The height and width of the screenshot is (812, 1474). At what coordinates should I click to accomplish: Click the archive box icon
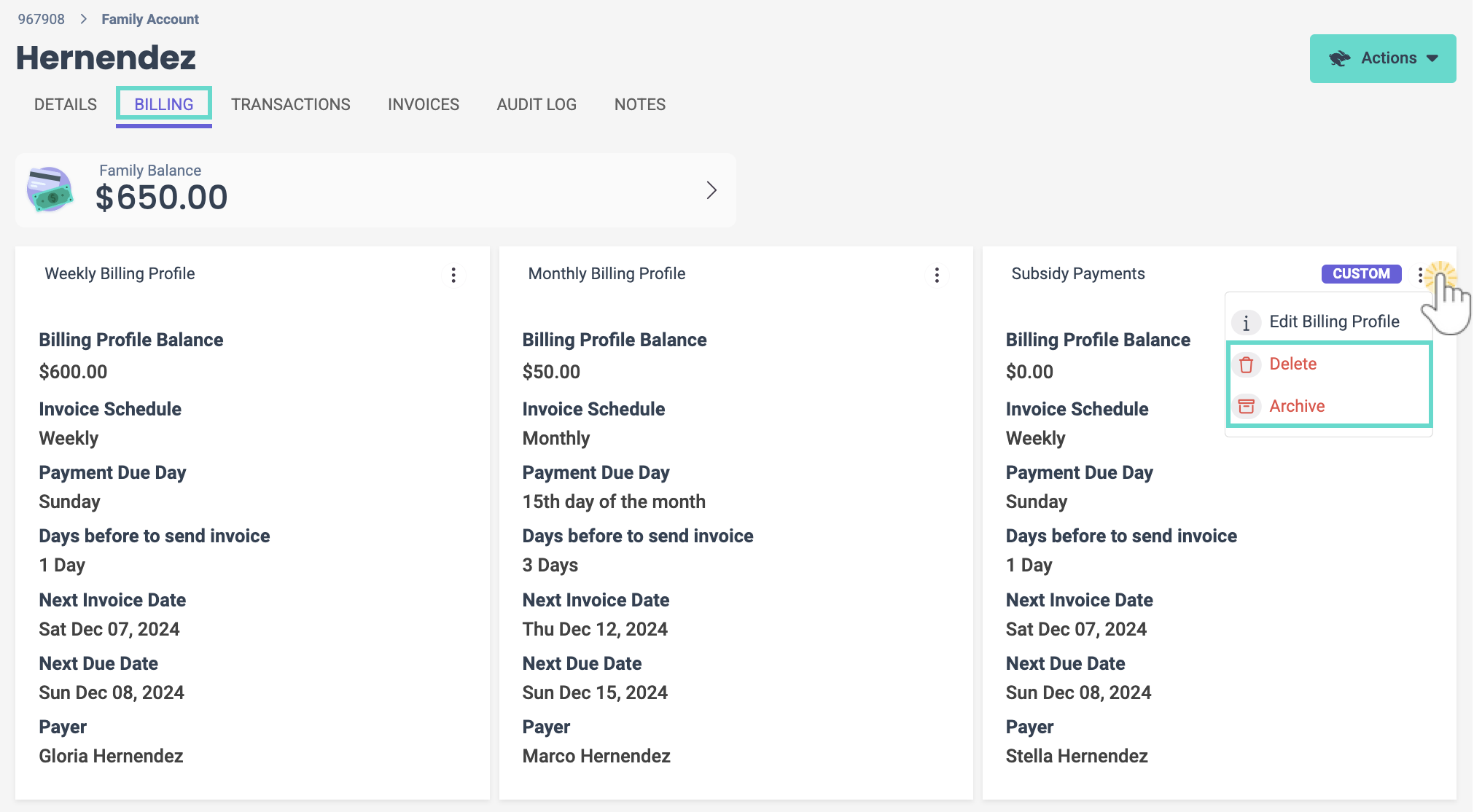[x=1246, y=406]
